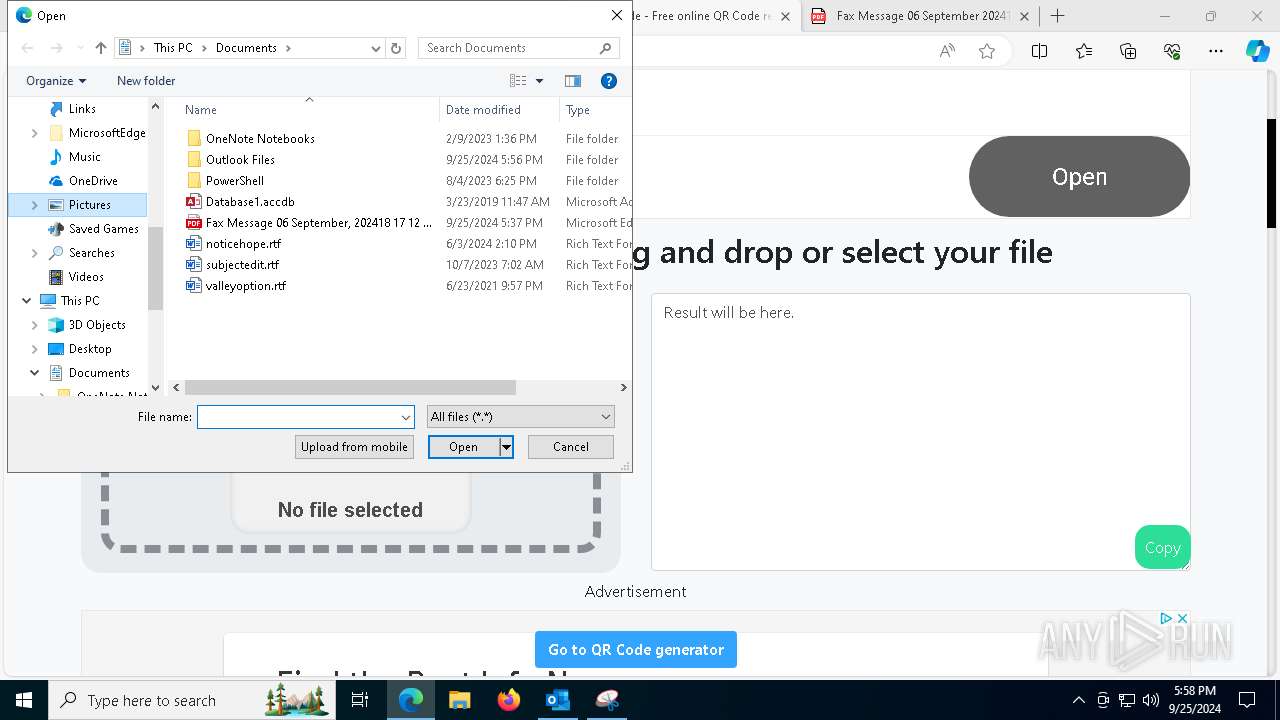Collapse the This PC tree node
Image resolution: width=1280 pixels, height=720 pixels.
27,301
